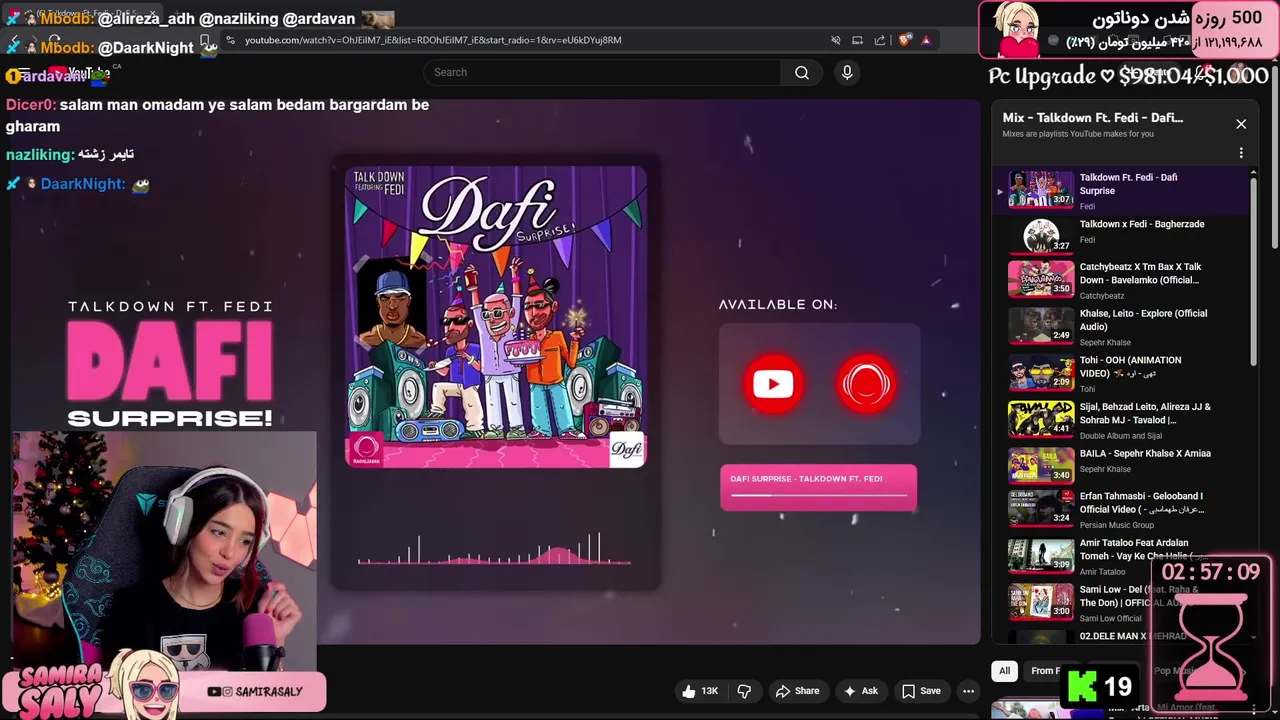Click the now-playing arrow beside Dafi Surprise
The image size is (1280, 720).
coord(999,191)
